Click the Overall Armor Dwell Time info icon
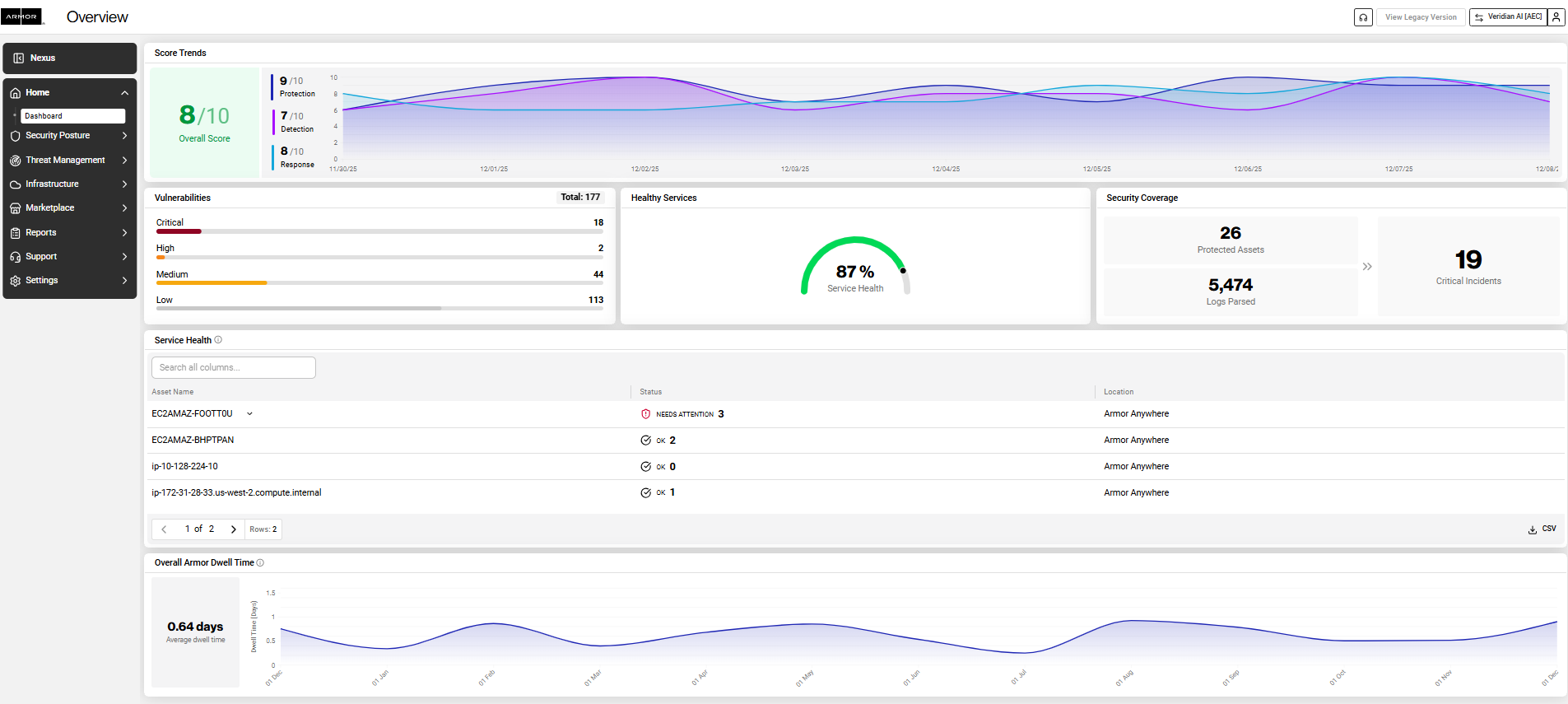Viewport: 1568px width, 704px height. [260, 563]
